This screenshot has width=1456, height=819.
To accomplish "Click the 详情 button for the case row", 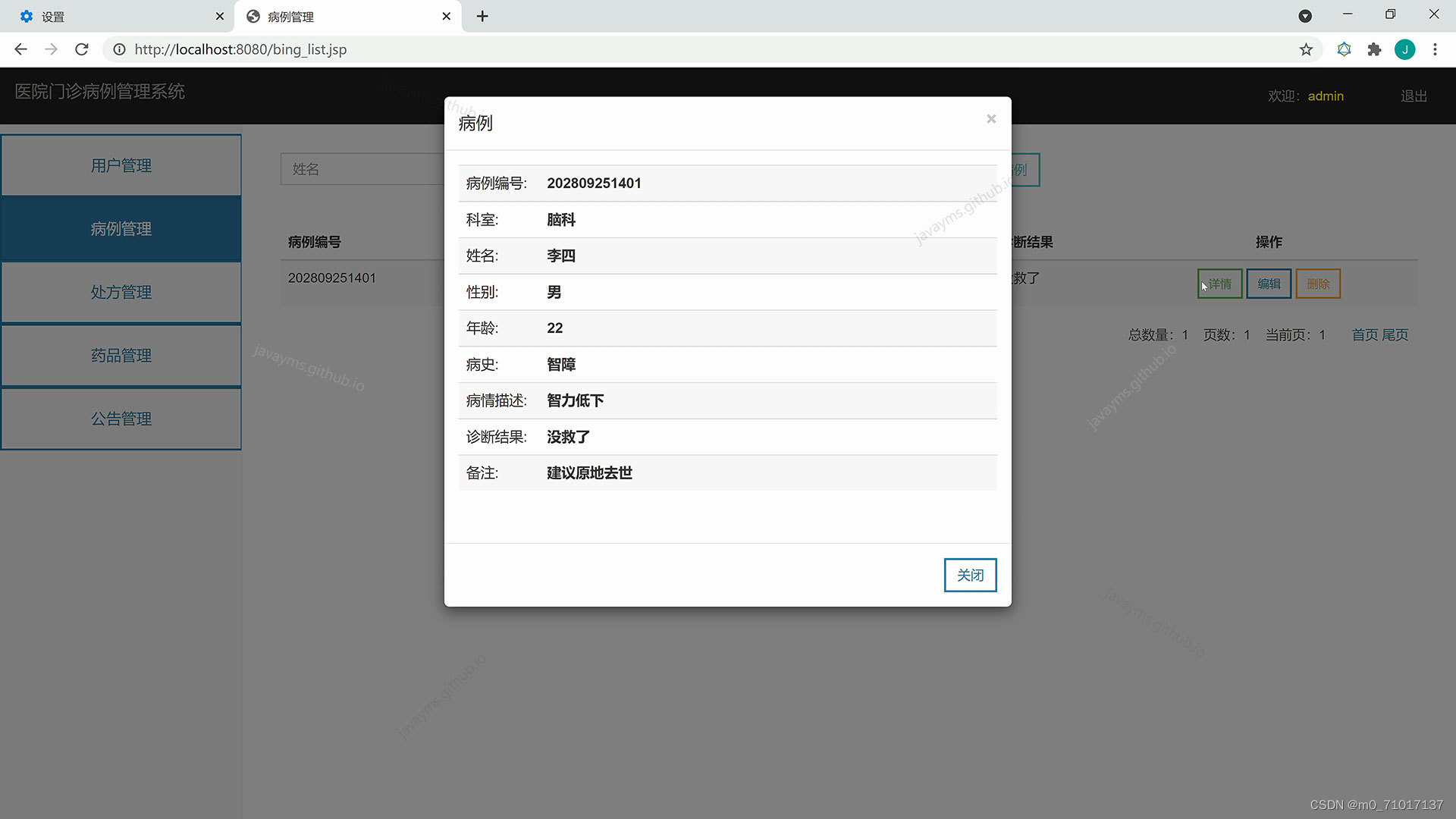I will click(1219, 284).
